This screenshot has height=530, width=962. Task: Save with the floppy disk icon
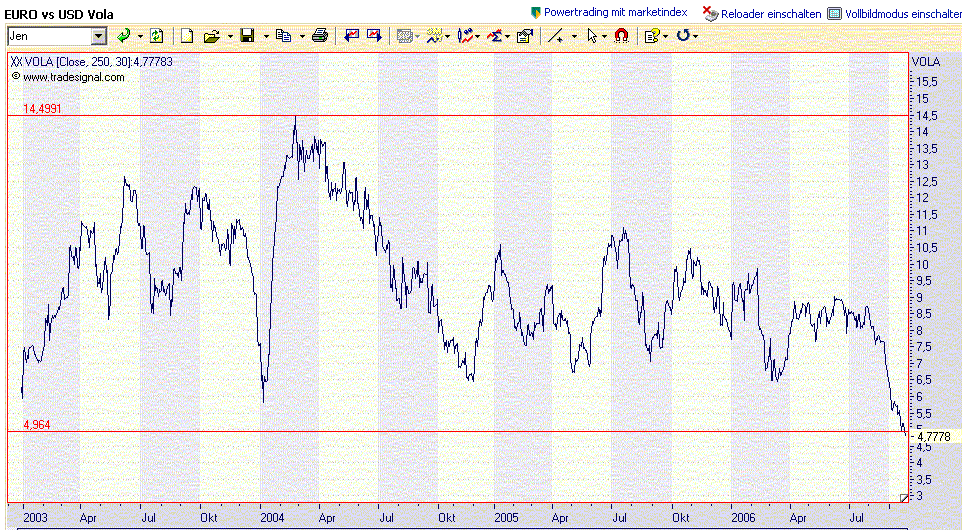(247, 36)
